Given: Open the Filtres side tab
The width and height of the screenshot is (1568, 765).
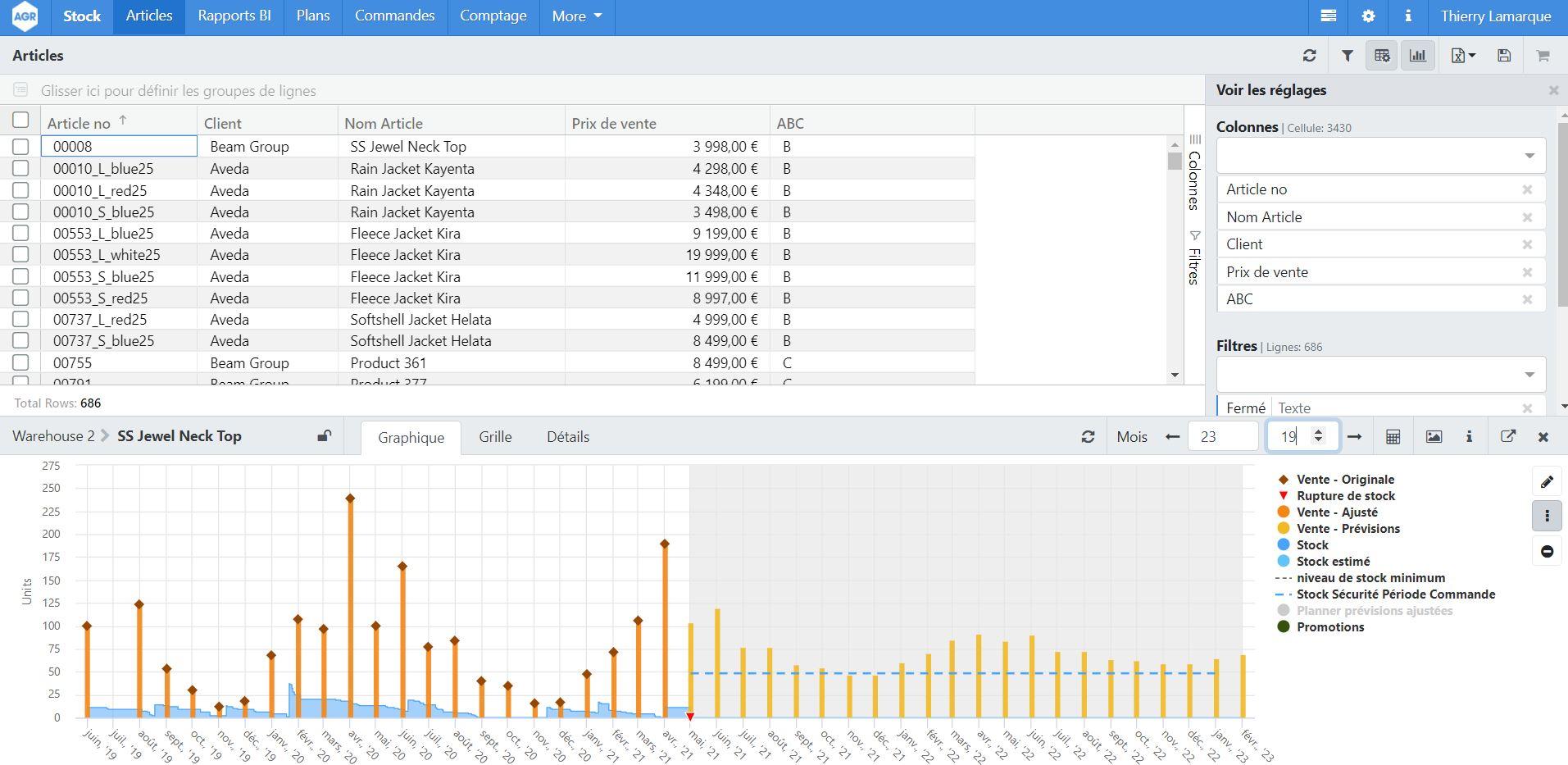Looking at the screenshot, I should (1194, 257).
